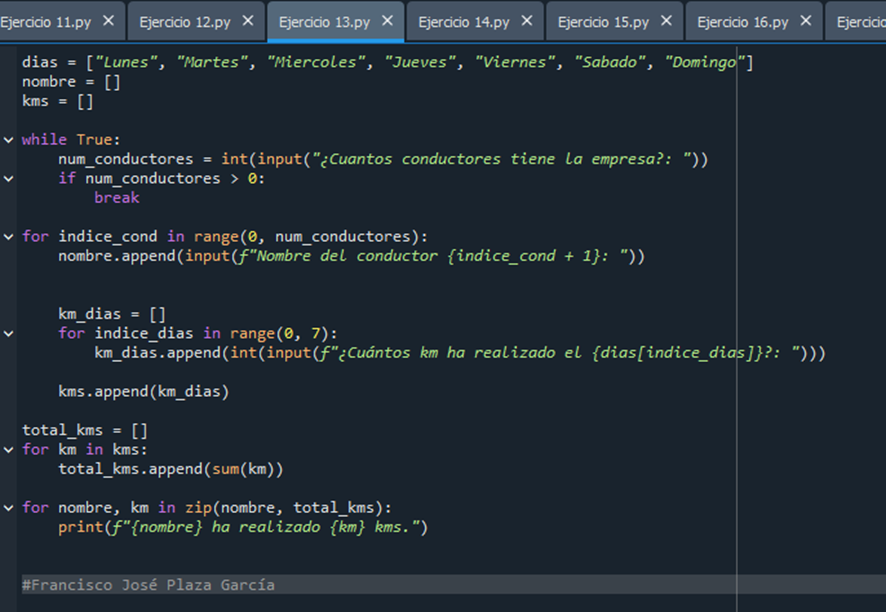Close the active Ejercicio 13.py tab
This screenshot has width=886, height=612.
pyautogui.click(x=387, y=21)
